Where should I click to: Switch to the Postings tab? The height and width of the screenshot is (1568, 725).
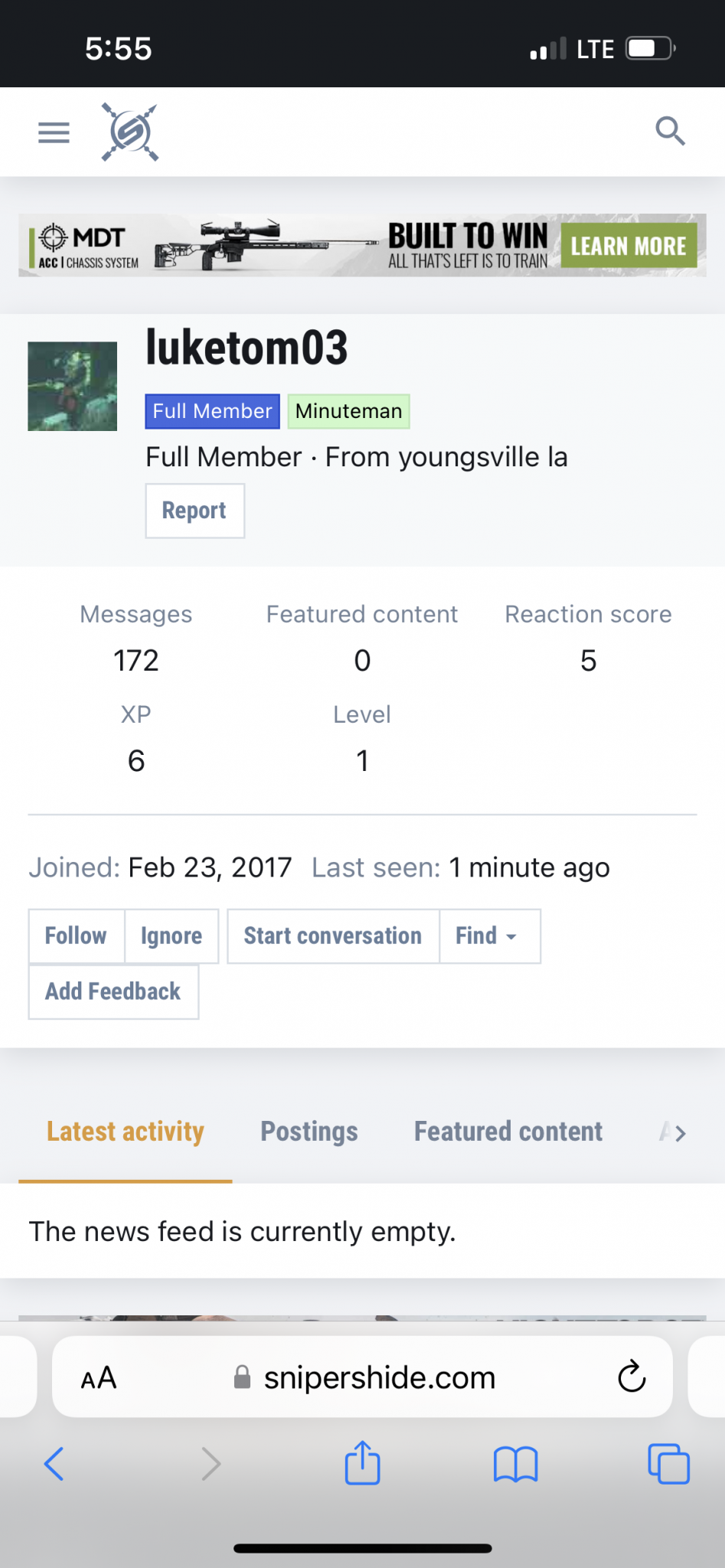tap(309, 1132)
